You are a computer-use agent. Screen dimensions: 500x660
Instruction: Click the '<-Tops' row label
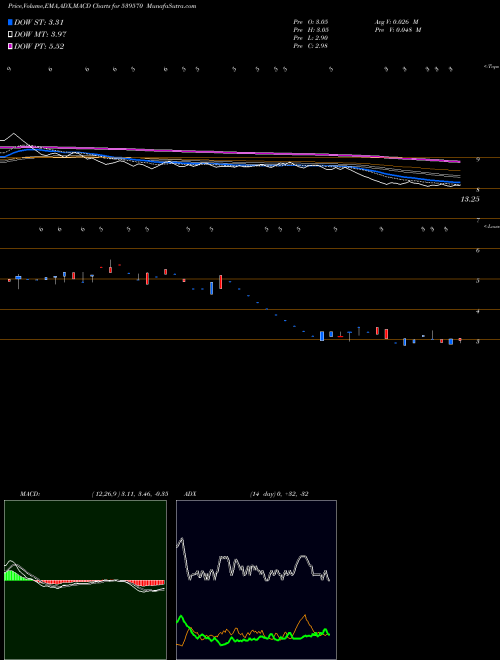[x=491, y=67]
